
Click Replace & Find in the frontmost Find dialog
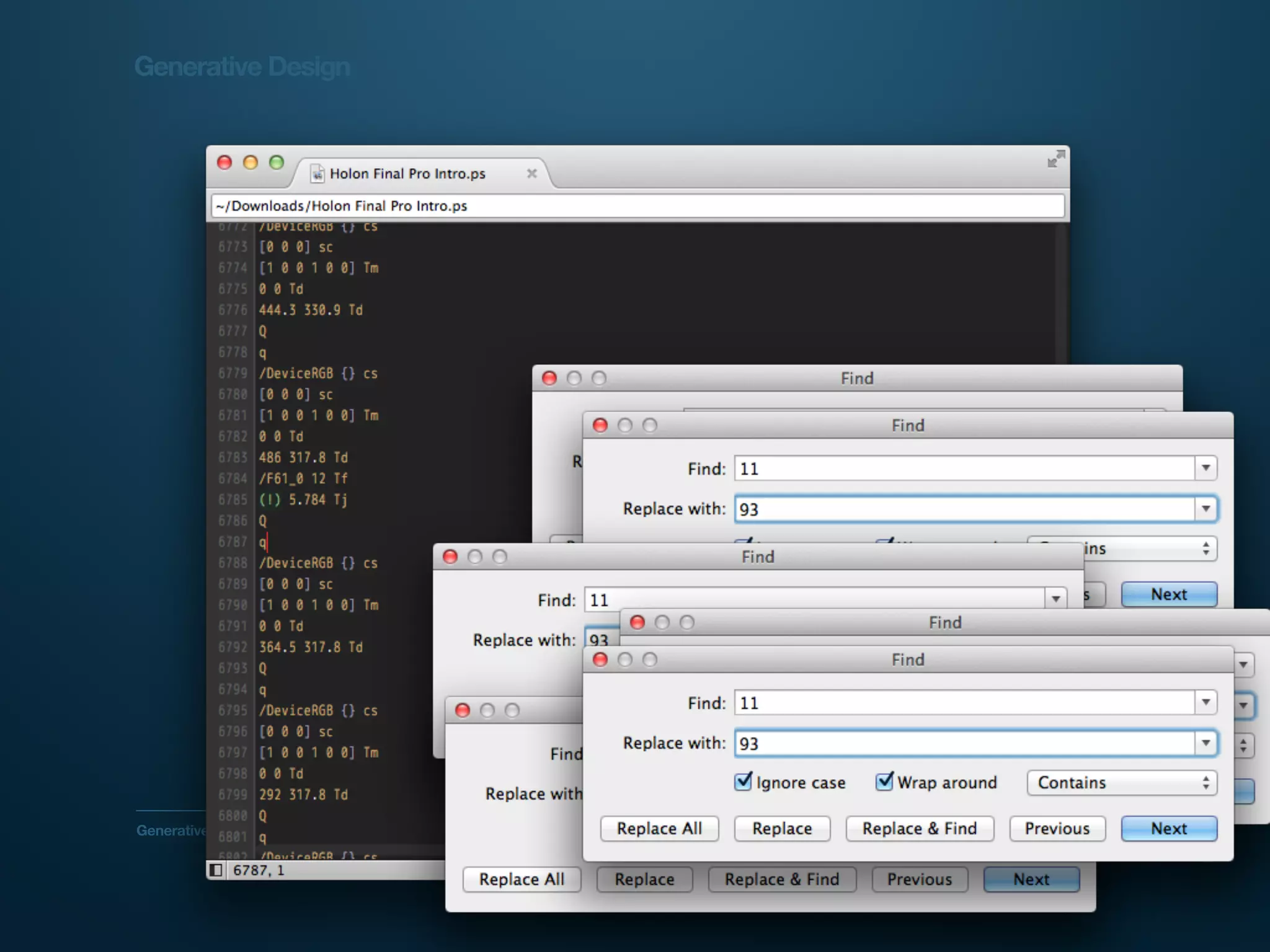(920, 829)
